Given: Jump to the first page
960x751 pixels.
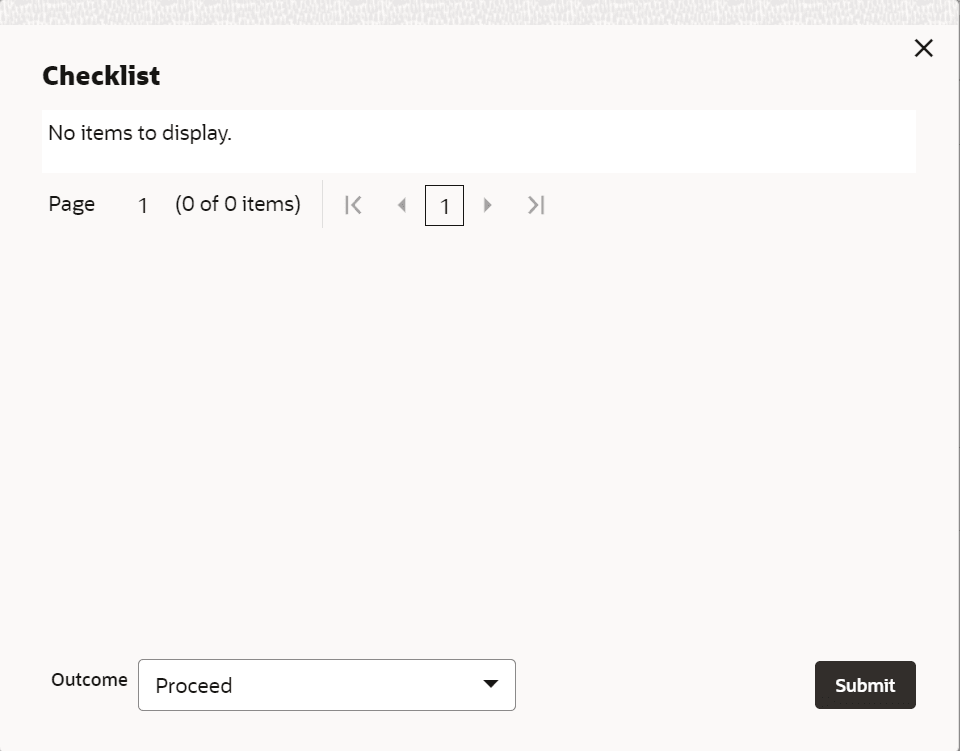Looking at the screenshot, I should 353,205.
